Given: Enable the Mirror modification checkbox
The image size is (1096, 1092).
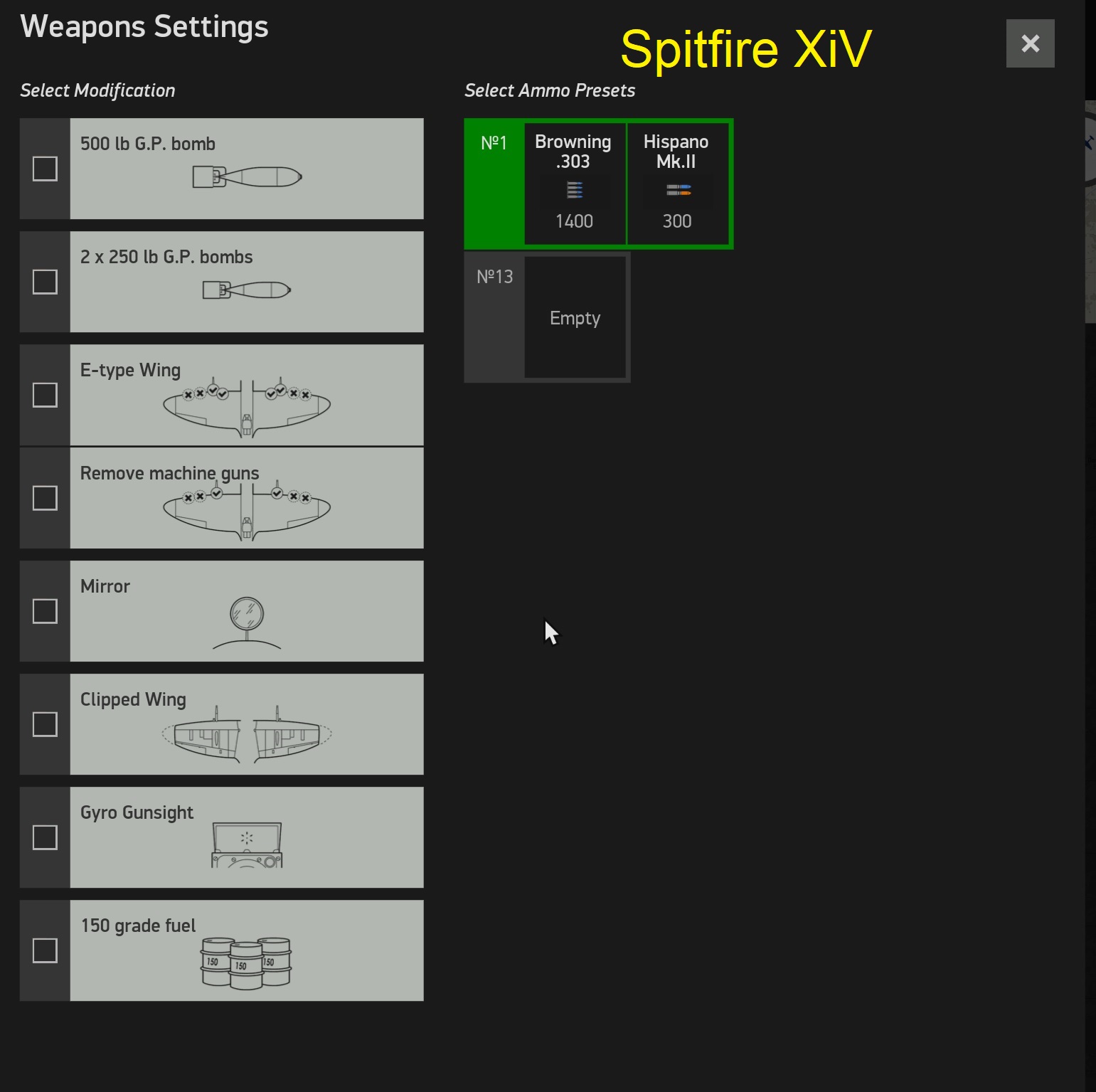Looking at the screenshot, I should pyautogui.click(x=45, y=611).
